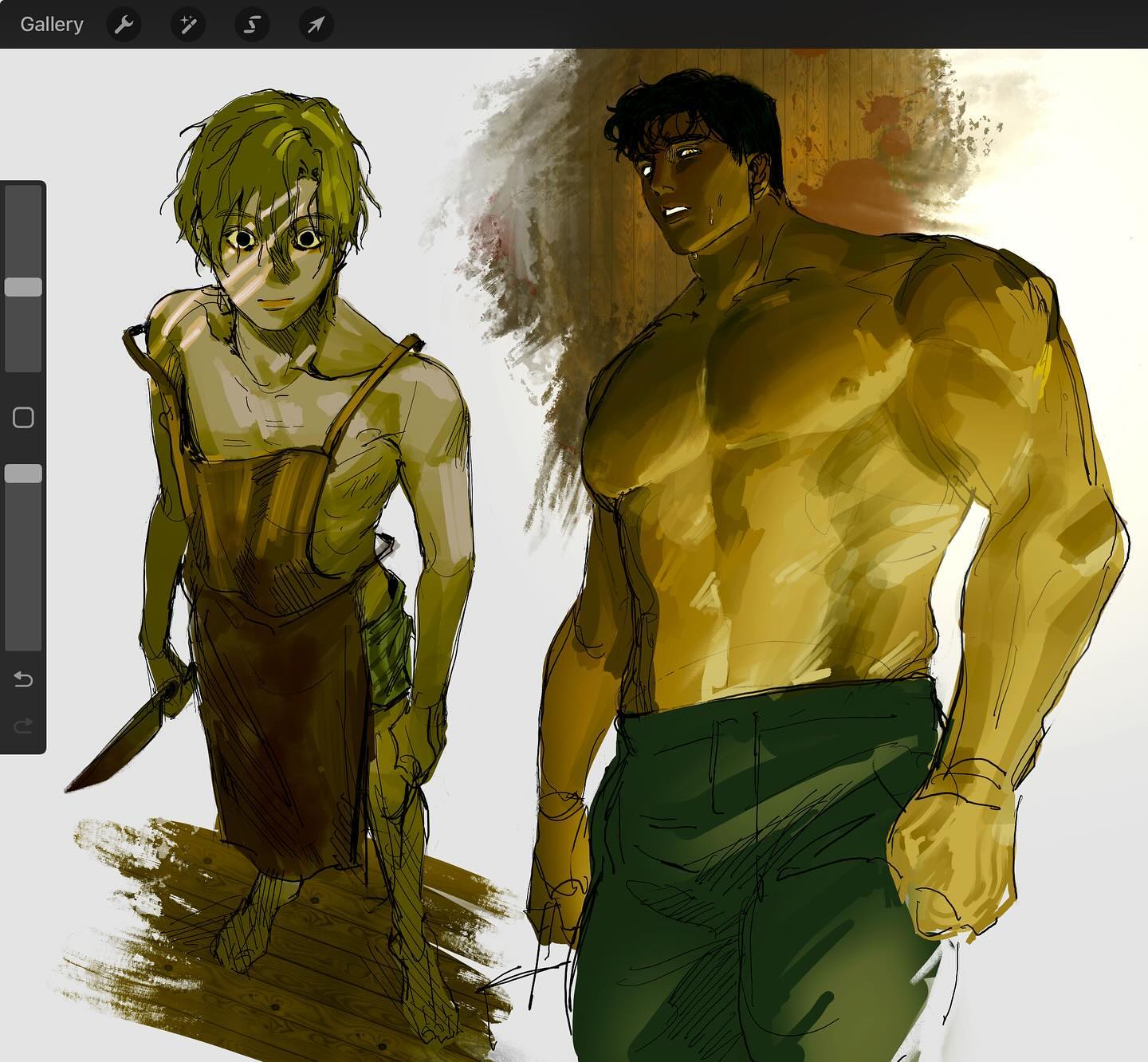Viewport: 1148px width, 1062px height.
Task: Click the brush opacity slider handle
Action: [23, 474]
